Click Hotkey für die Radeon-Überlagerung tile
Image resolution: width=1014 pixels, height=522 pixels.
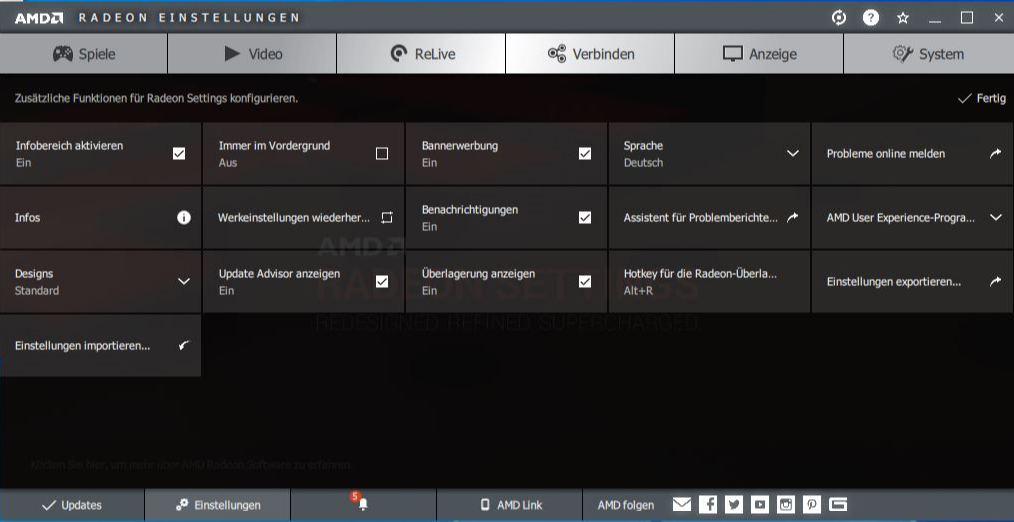coord(709,281)
